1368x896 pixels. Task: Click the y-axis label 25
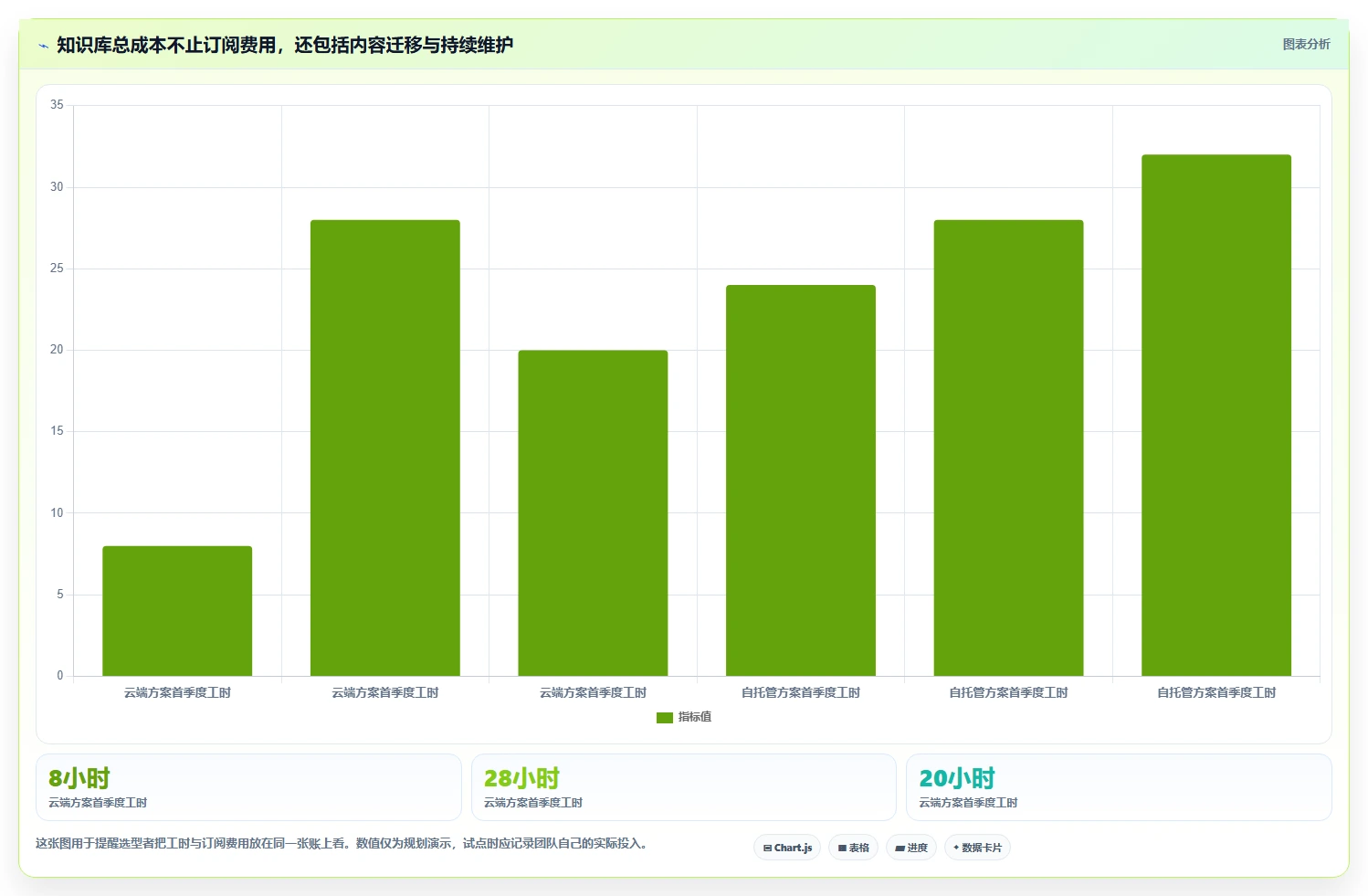click(x=57, y=269)
